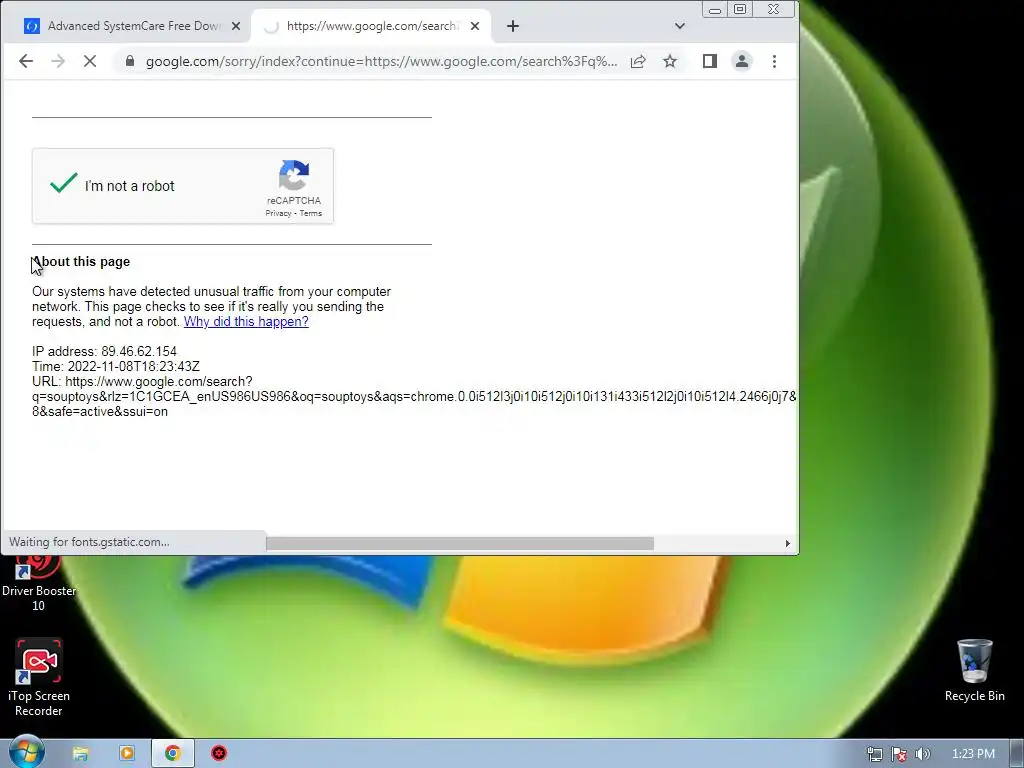Launch iTop Screen Recorder desktop icon

39,678
